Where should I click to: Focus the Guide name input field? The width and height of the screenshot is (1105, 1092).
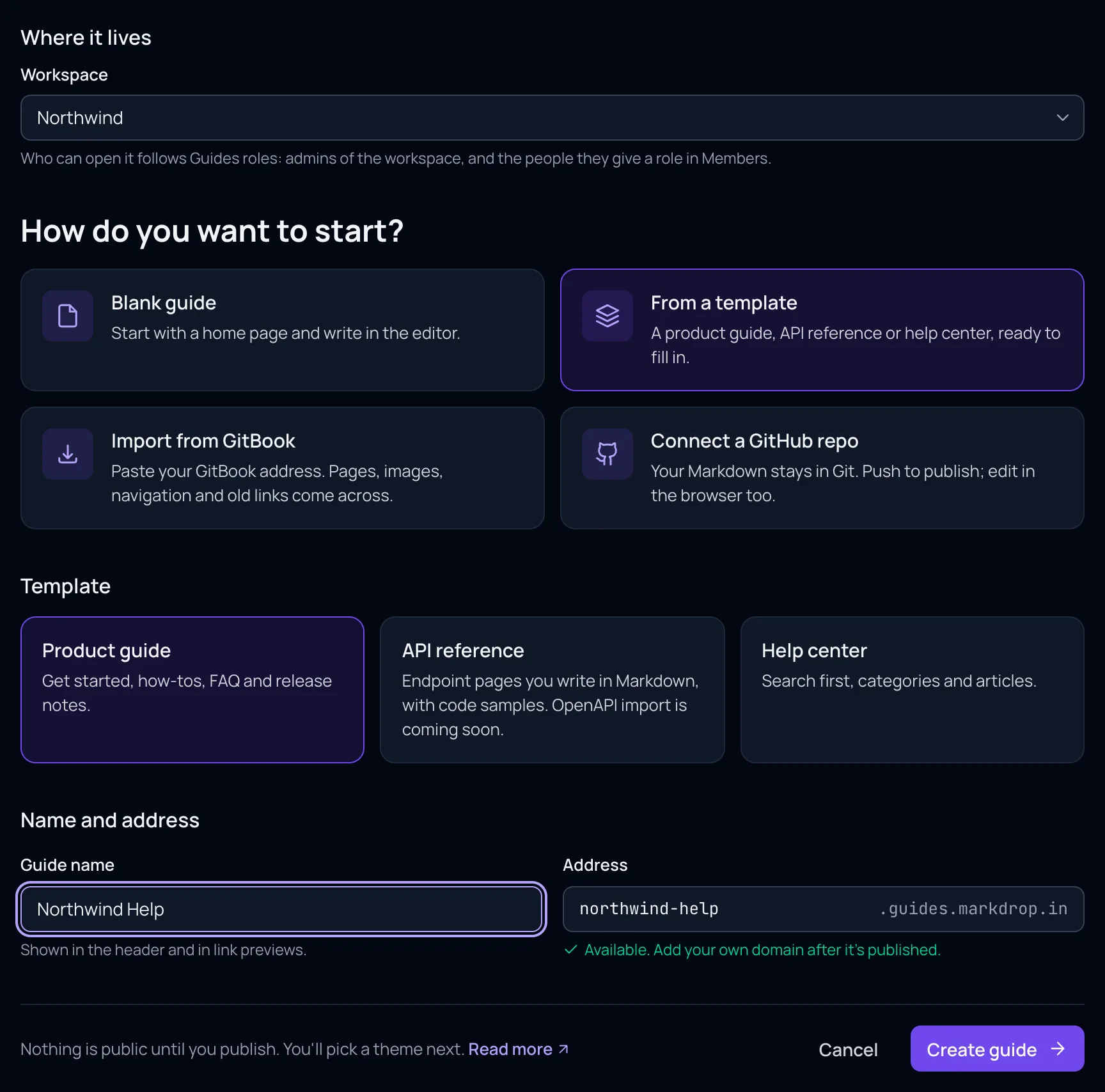click(281, 909)
